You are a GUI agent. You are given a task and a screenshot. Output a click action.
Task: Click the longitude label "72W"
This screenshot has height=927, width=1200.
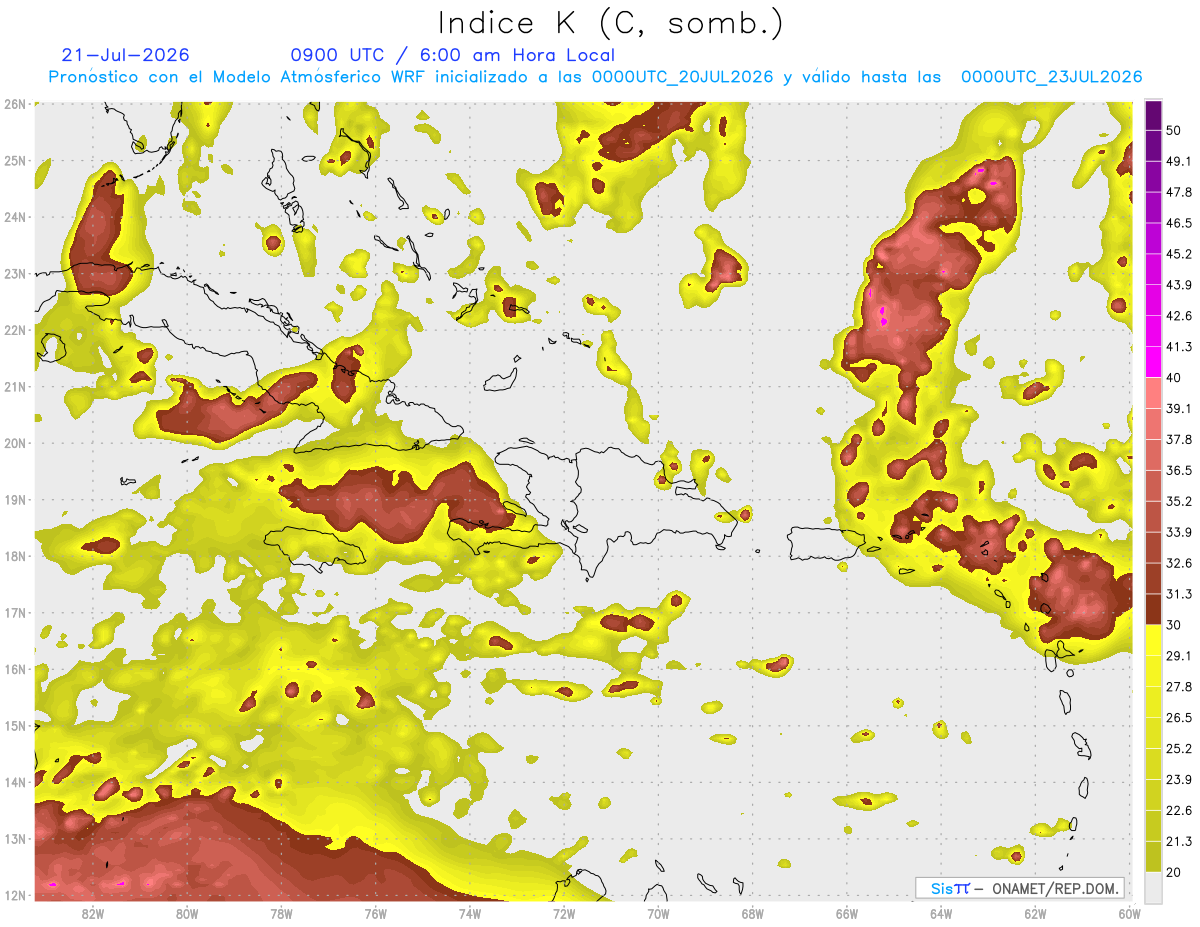click(x=564, y=914)
